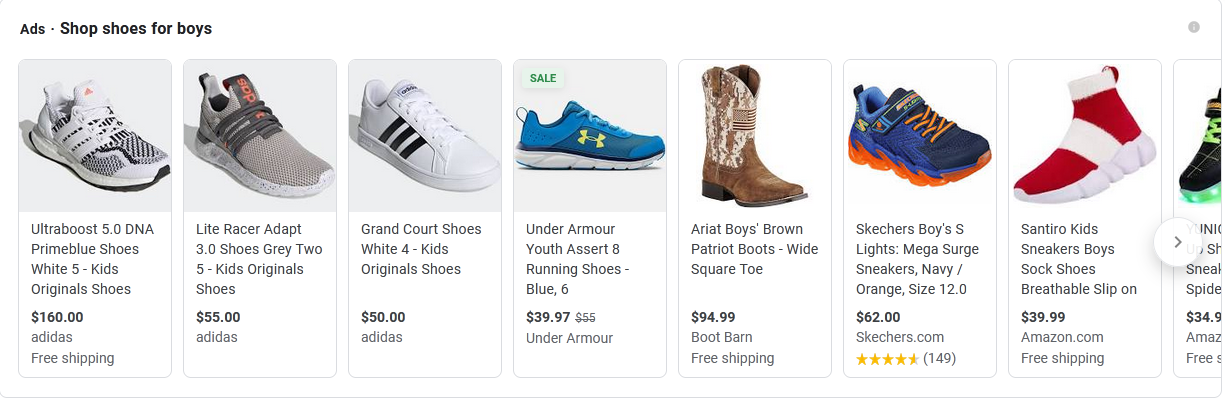Open Skechers Boy's S Lights title
The image size is (1225, 399).
click(917, 259)
